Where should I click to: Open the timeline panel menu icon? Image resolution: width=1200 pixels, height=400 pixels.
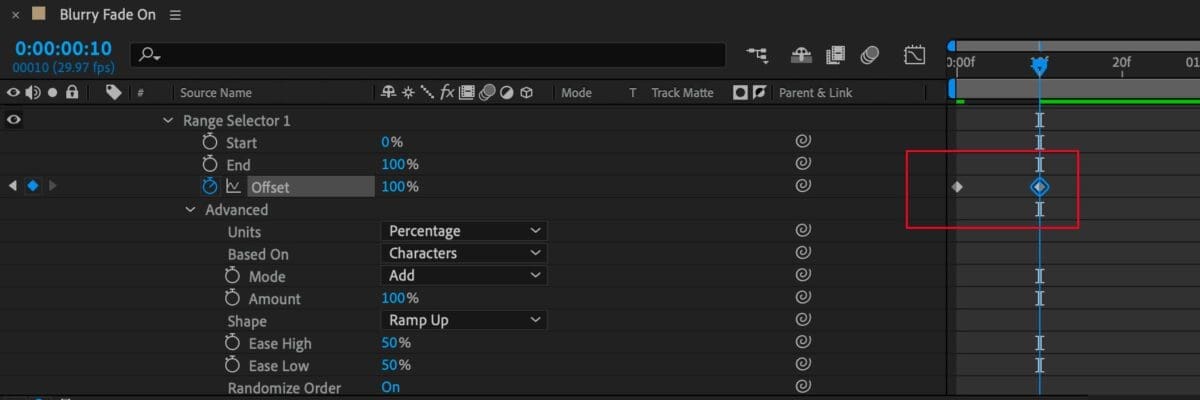[176, 15]
